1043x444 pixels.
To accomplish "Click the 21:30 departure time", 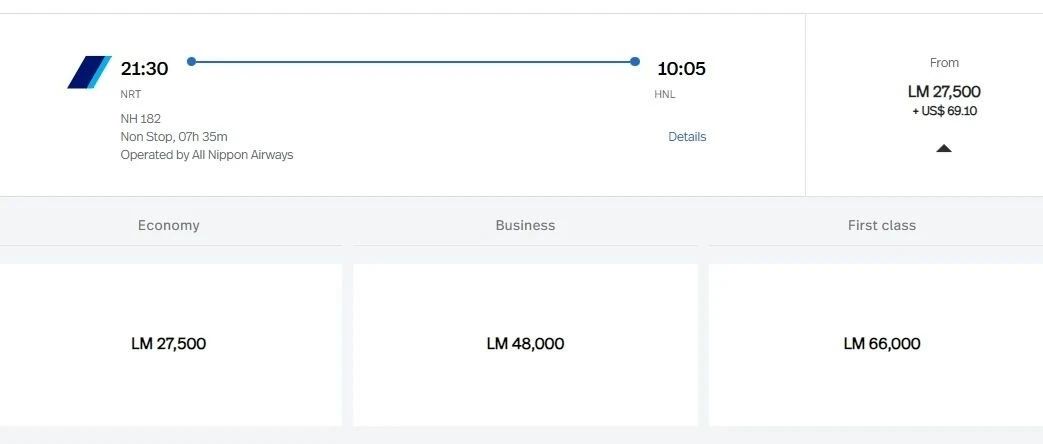I will click(x=144, y=69).
